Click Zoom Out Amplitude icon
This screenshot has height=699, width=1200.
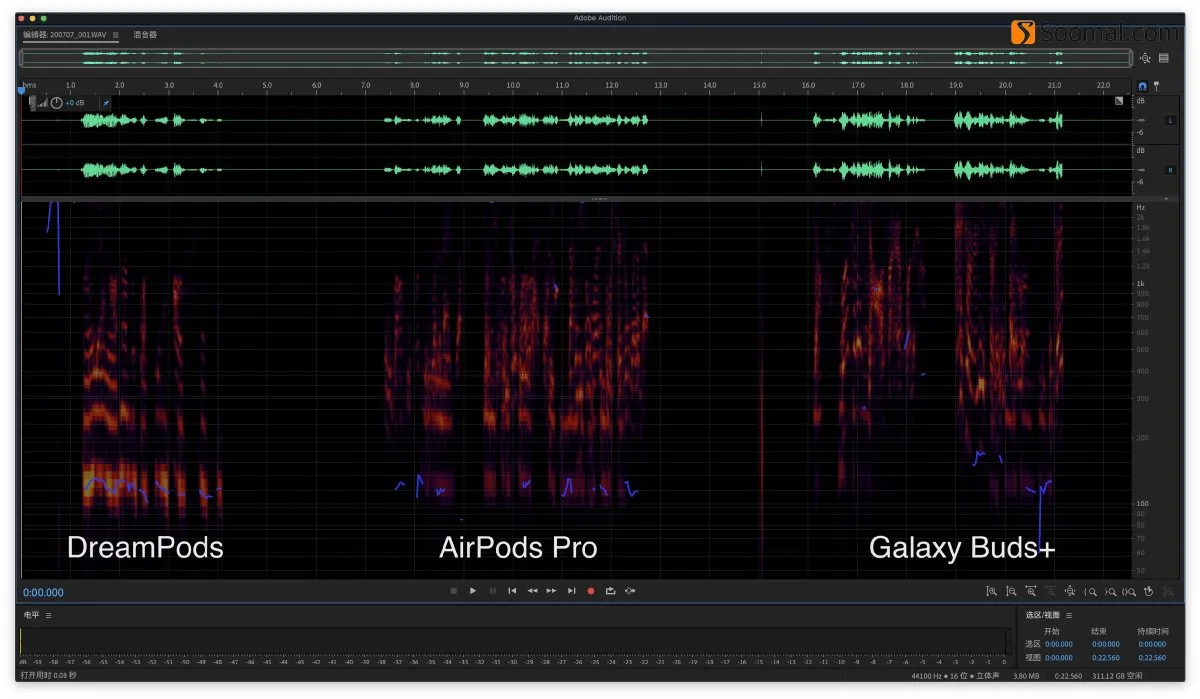tap(1011, 591)
